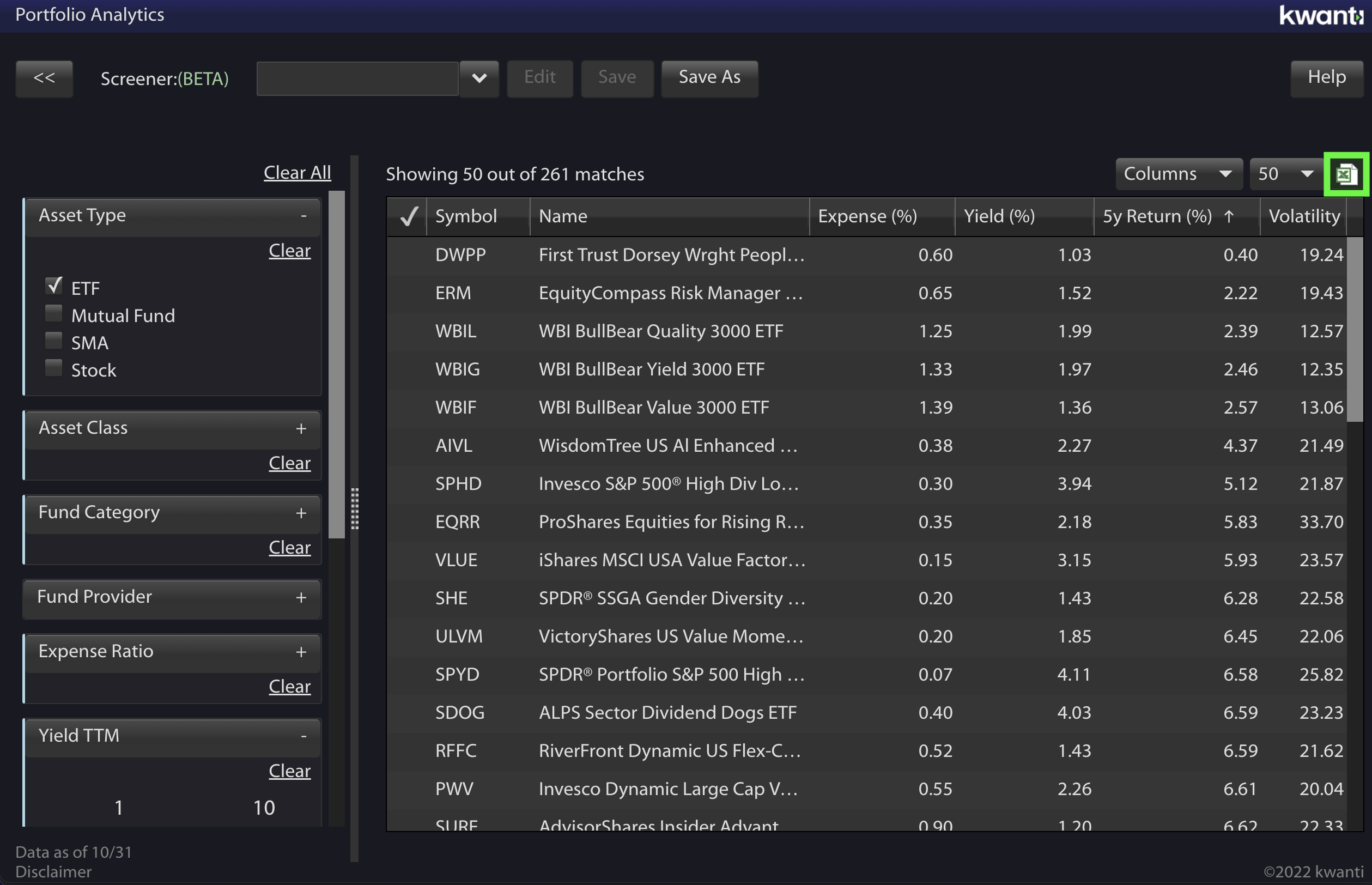The image size is (1372, 885).
Task: Click the PWV symbol
Action: (454, 790)
